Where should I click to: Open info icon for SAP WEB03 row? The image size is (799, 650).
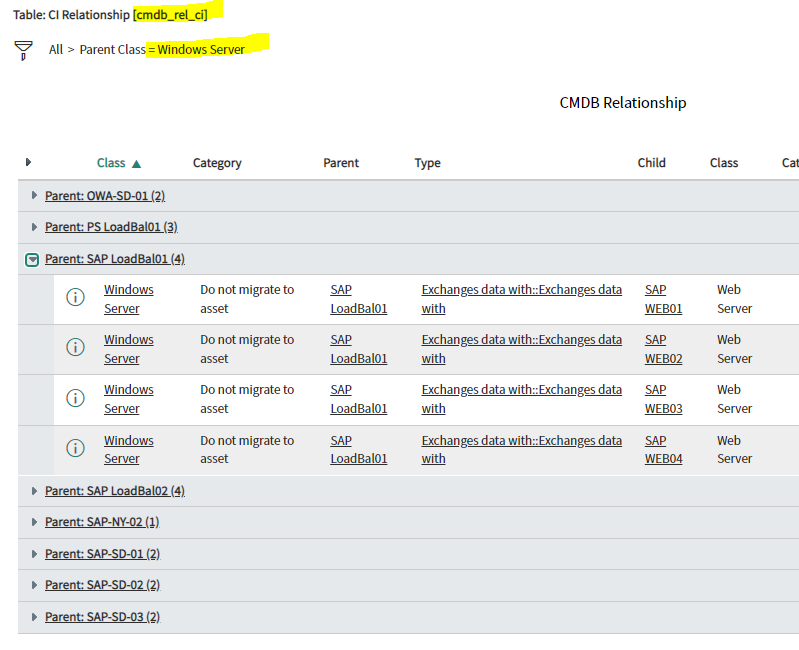(x=75, y=398)
